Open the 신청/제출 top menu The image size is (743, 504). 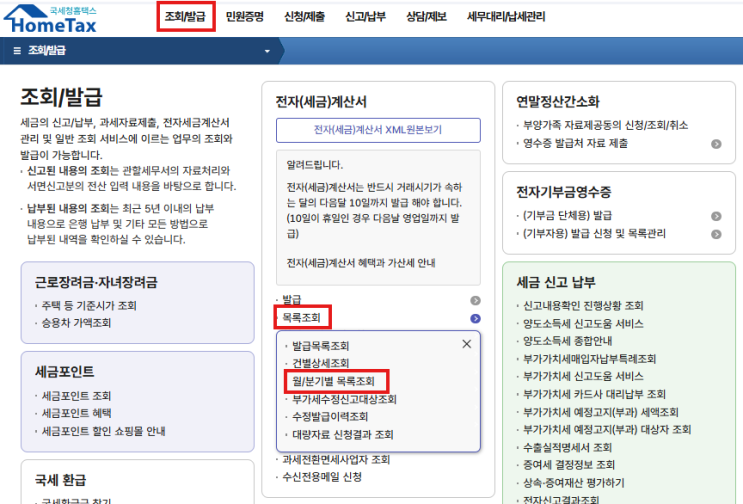point(304,17)
